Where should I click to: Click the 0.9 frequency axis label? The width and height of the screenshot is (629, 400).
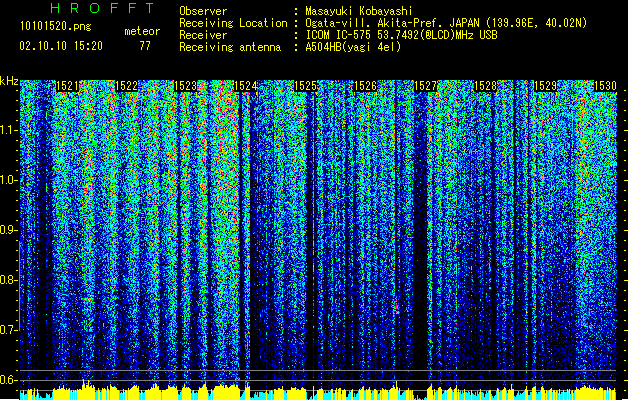pos(8,230)
